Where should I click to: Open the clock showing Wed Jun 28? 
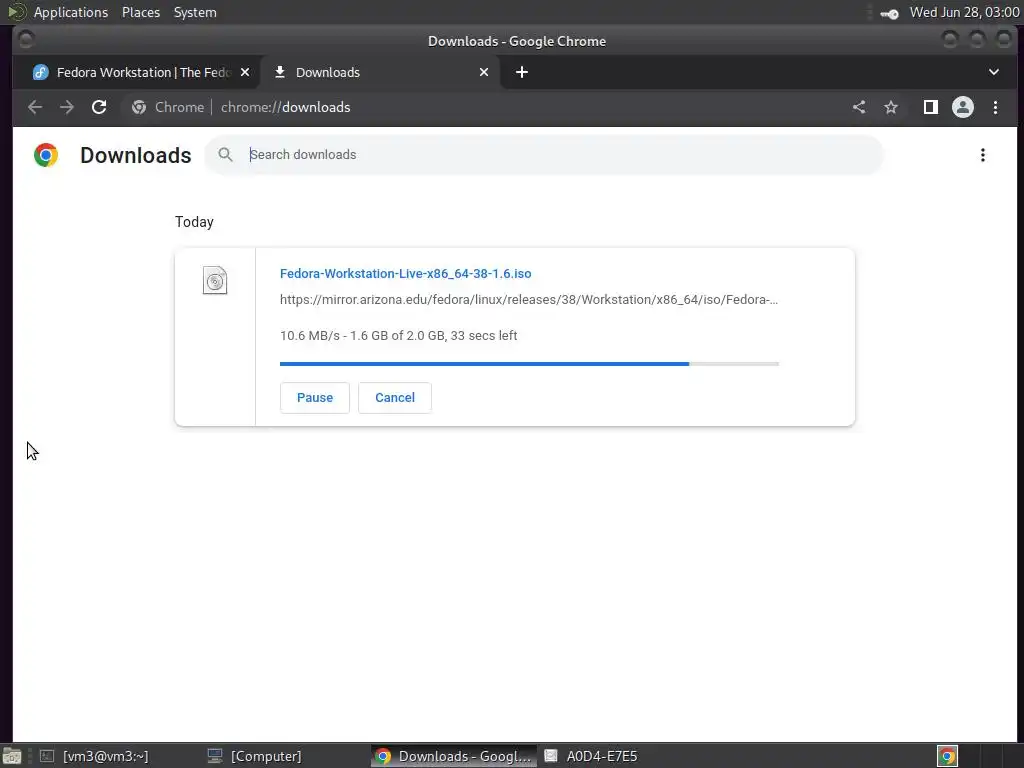tap(965, 12)
